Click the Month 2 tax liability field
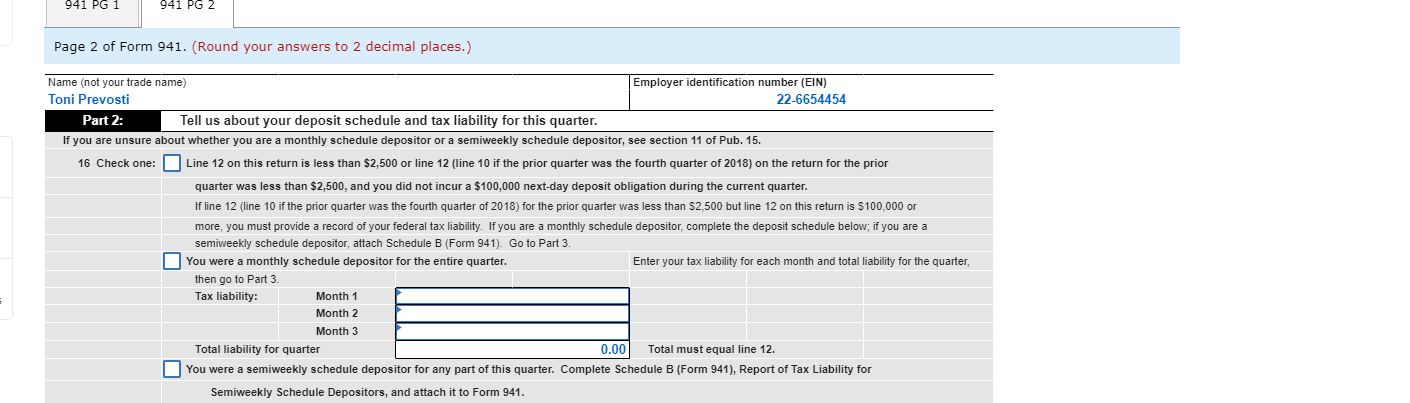 point(512,314)
